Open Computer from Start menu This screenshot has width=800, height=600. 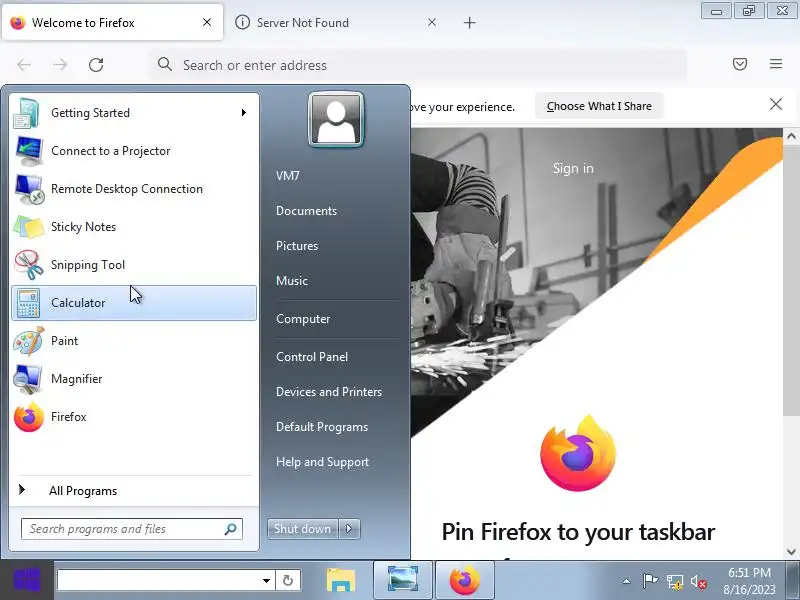[x=303, y=319]
